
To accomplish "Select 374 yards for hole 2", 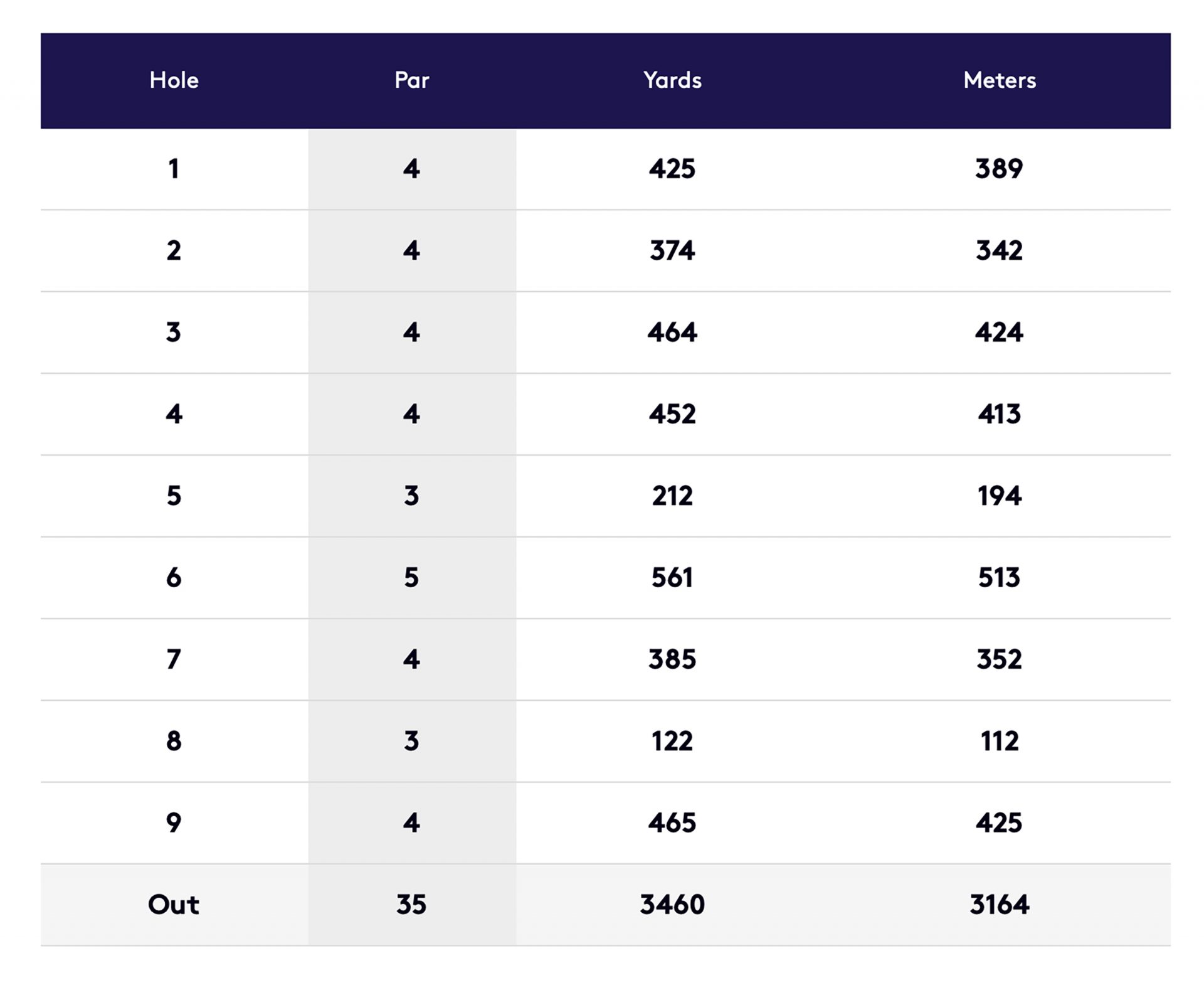I will (672, 251).
